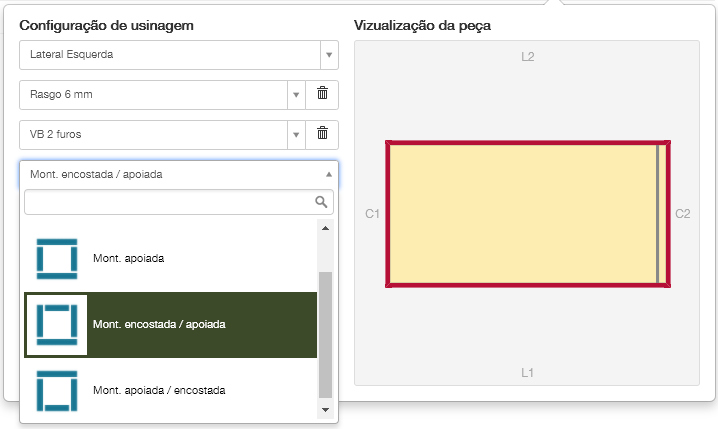The height and width of the screenshot is (429, 718).
Task: Open the Lateral Esquerda dropdown arrow
Action: click(329, 55)
